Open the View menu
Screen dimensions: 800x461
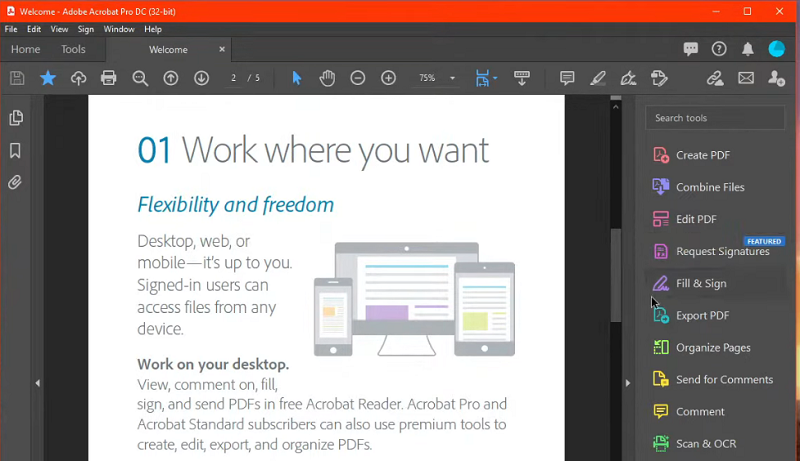[x=59, y=29]
